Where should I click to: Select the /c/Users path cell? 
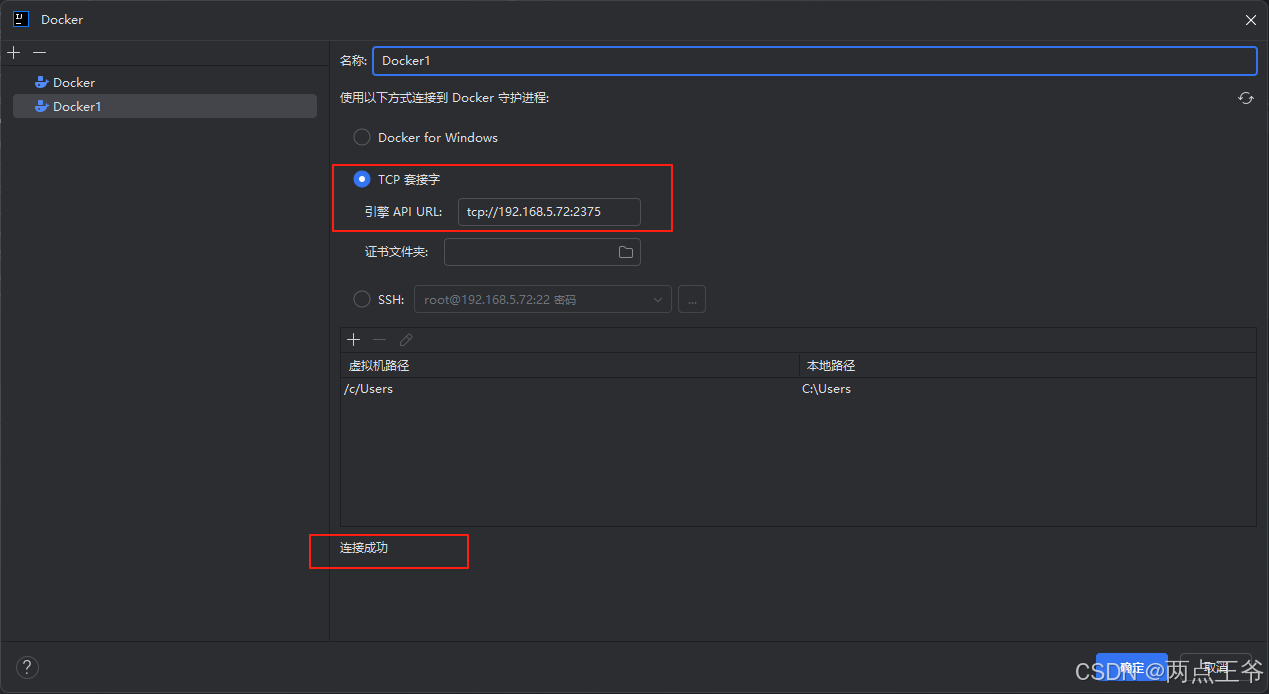point(570,389)
